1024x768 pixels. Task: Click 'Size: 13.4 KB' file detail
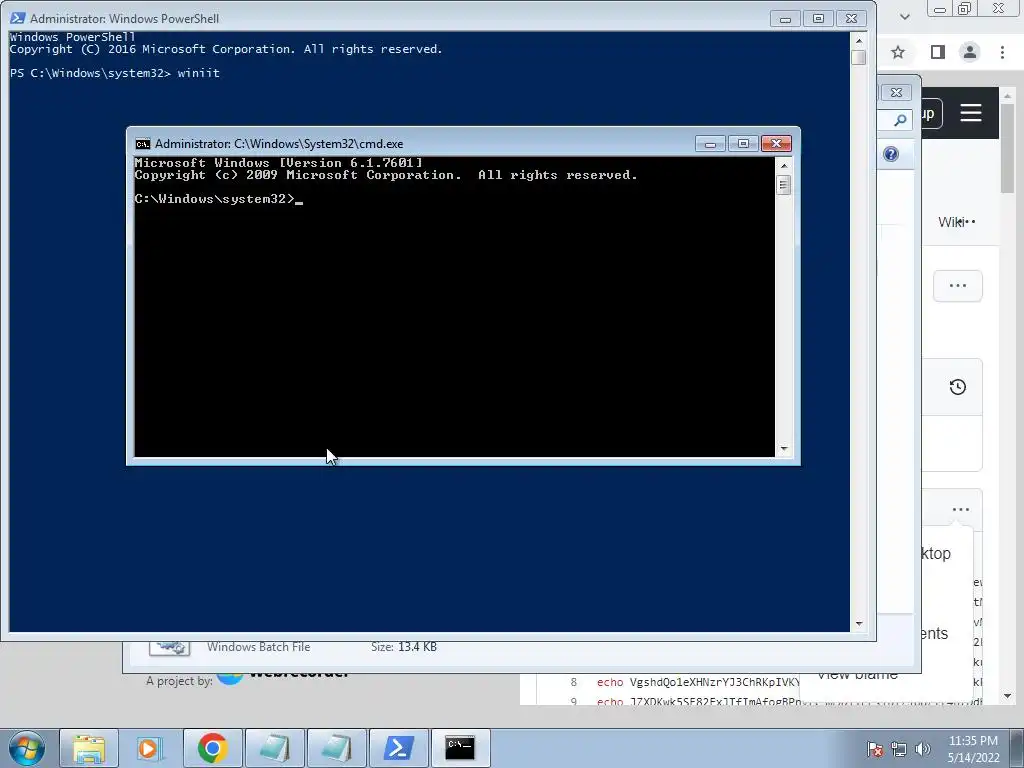tap(404, 647)
